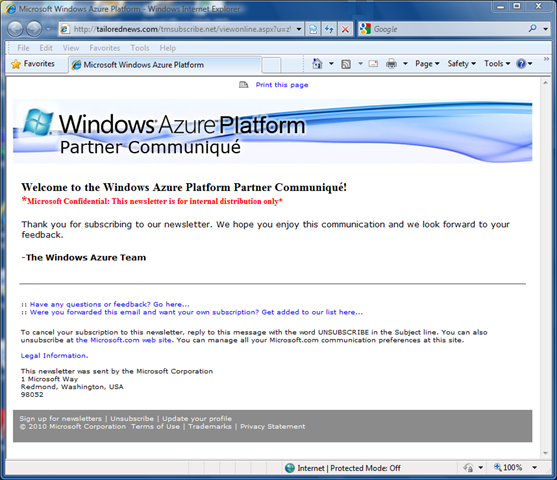Viewport: 557px width, 480px height.
Task: Open the Edit menu
Action: [x=46, y=48]
